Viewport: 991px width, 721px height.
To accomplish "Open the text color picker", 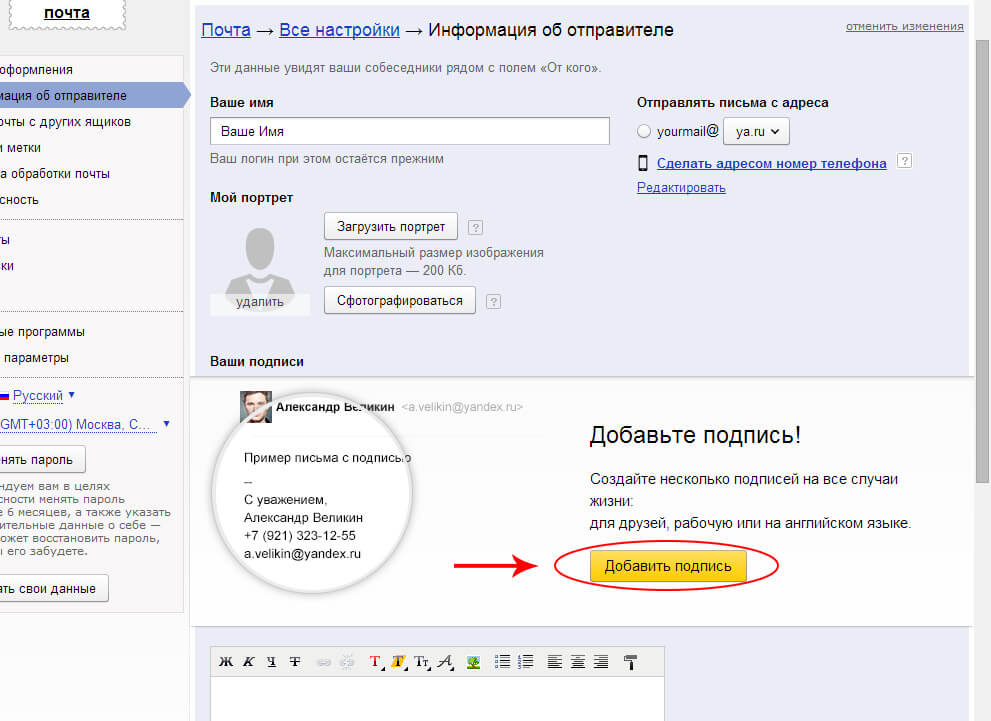I will [x=373, y=661].
